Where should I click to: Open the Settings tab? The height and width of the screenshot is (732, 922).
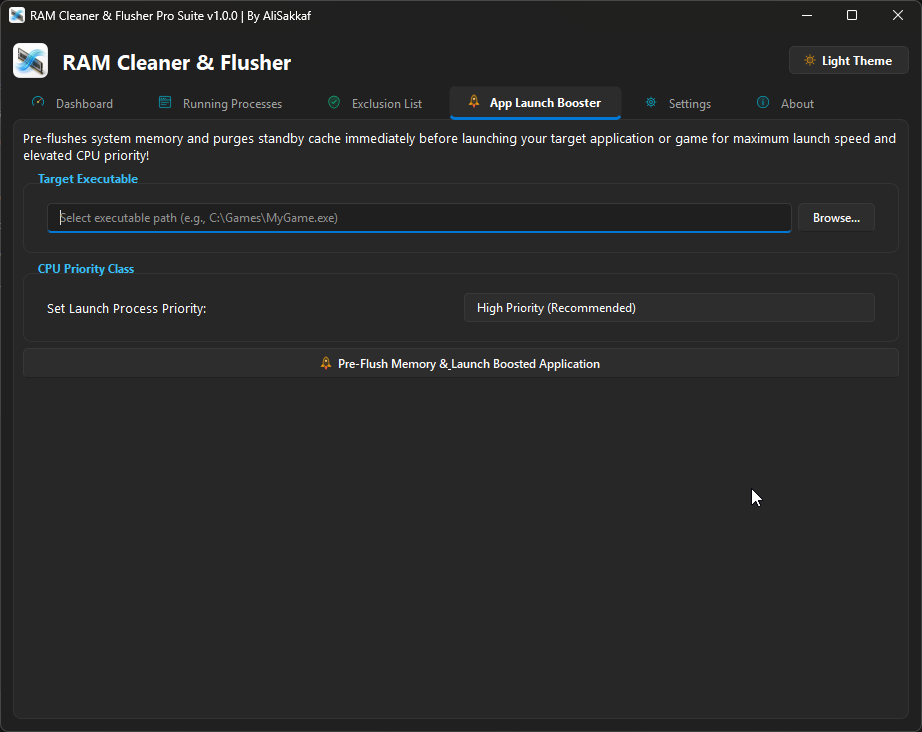pyautogui.click(x=678, y=103)
